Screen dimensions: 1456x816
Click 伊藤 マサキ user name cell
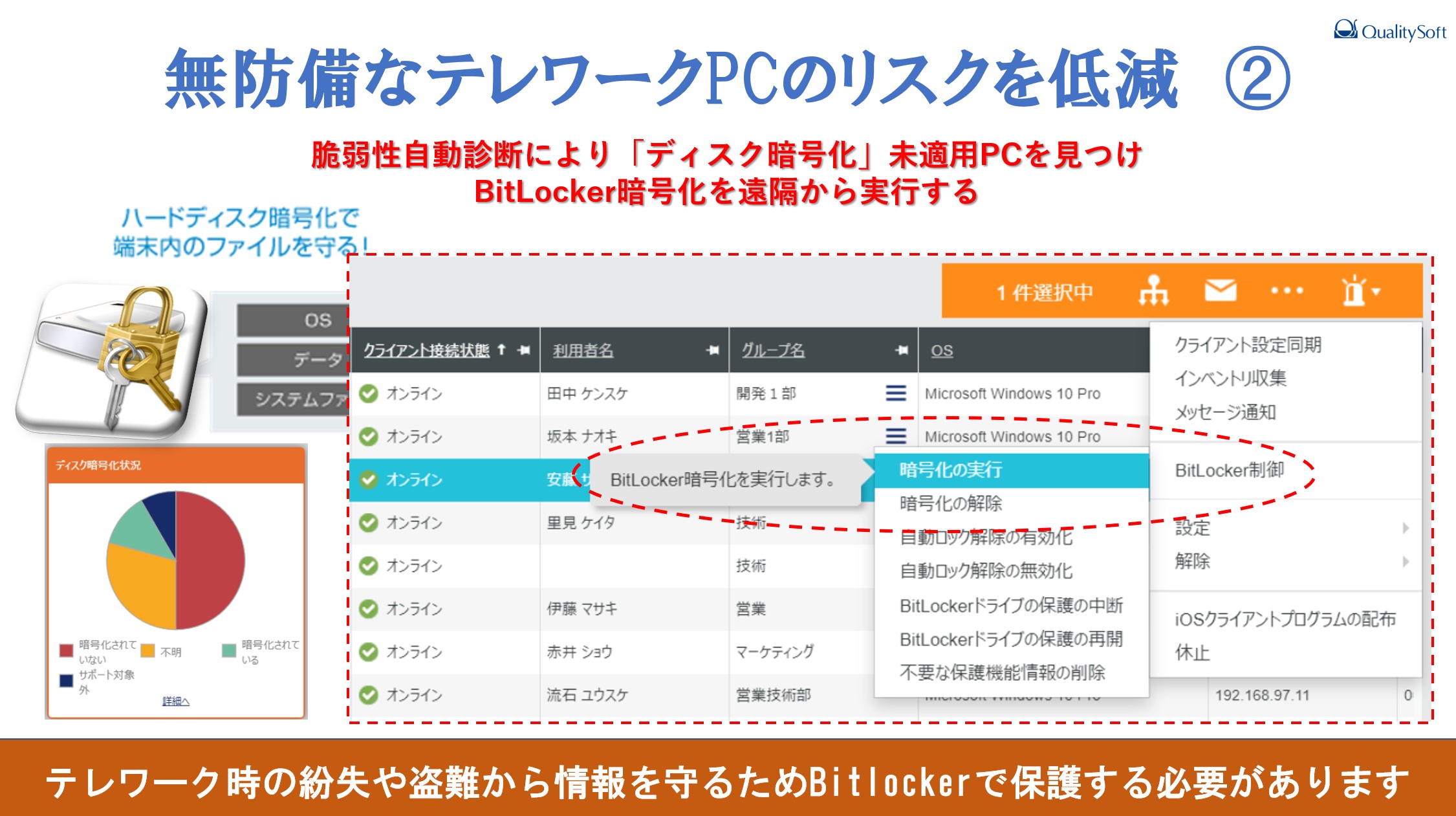click(581, 608)
